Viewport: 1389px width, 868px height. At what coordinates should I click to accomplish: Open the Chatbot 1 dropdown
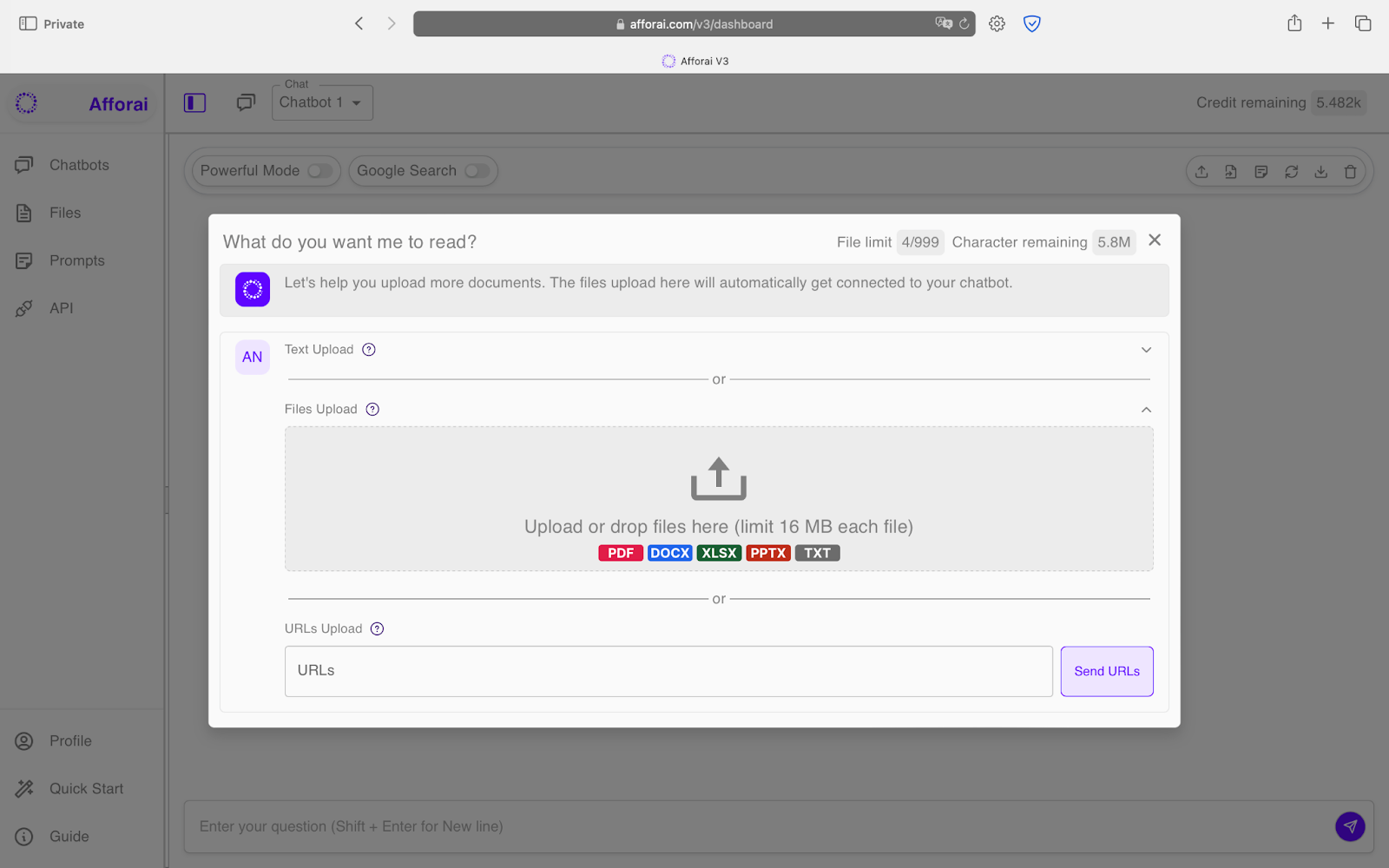coord(322,102)
